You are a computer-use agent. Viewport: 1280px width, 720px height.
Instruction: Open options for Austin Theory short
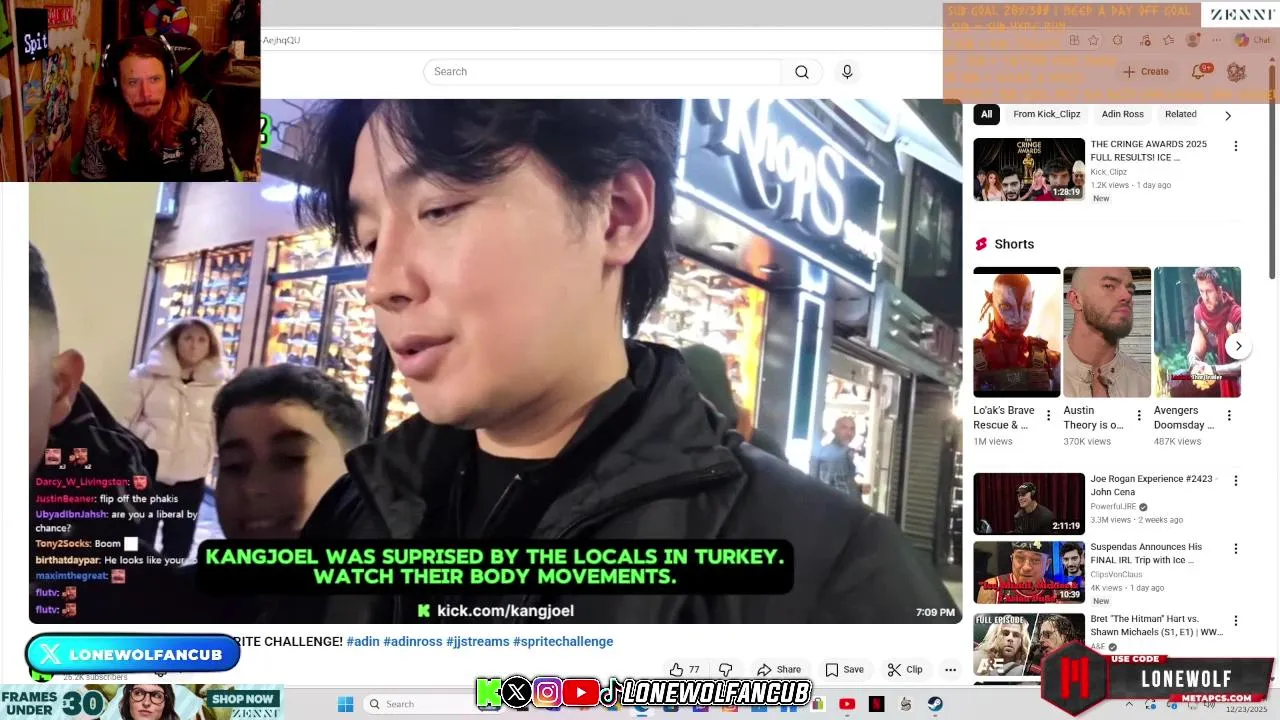[x=1138, y=415]
